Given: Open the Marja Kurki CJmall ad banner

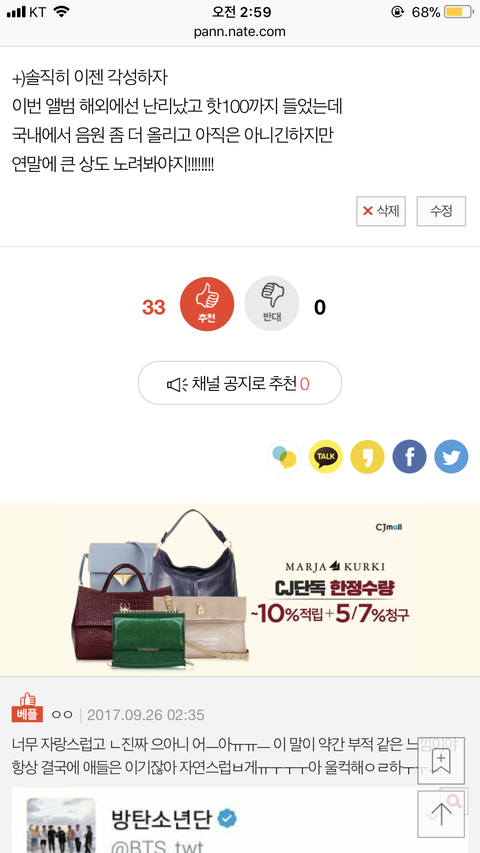Looking at the screenshot, I should coord(240,590).
